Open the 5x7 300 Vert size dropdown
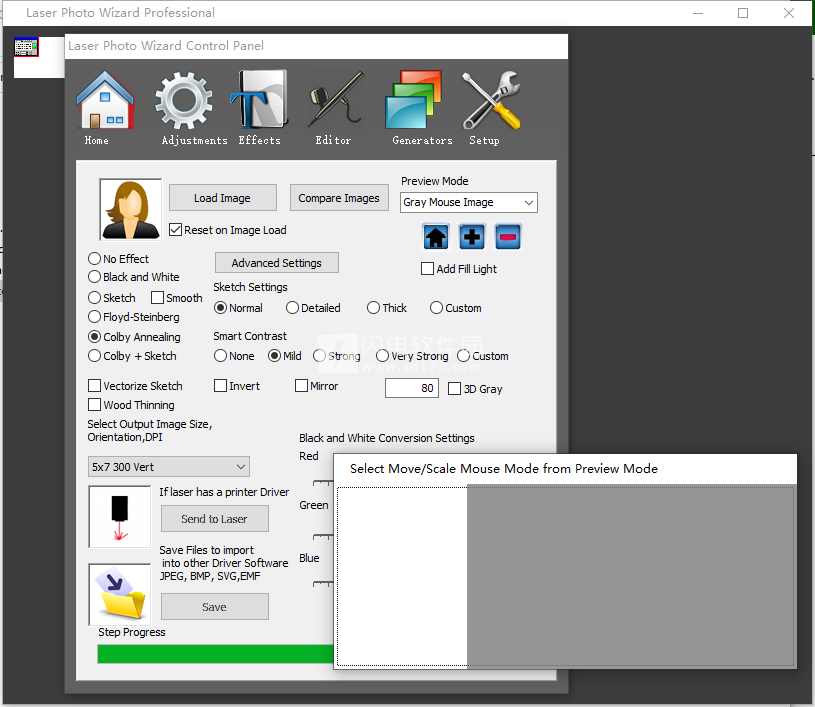 [x=169, y=467]
